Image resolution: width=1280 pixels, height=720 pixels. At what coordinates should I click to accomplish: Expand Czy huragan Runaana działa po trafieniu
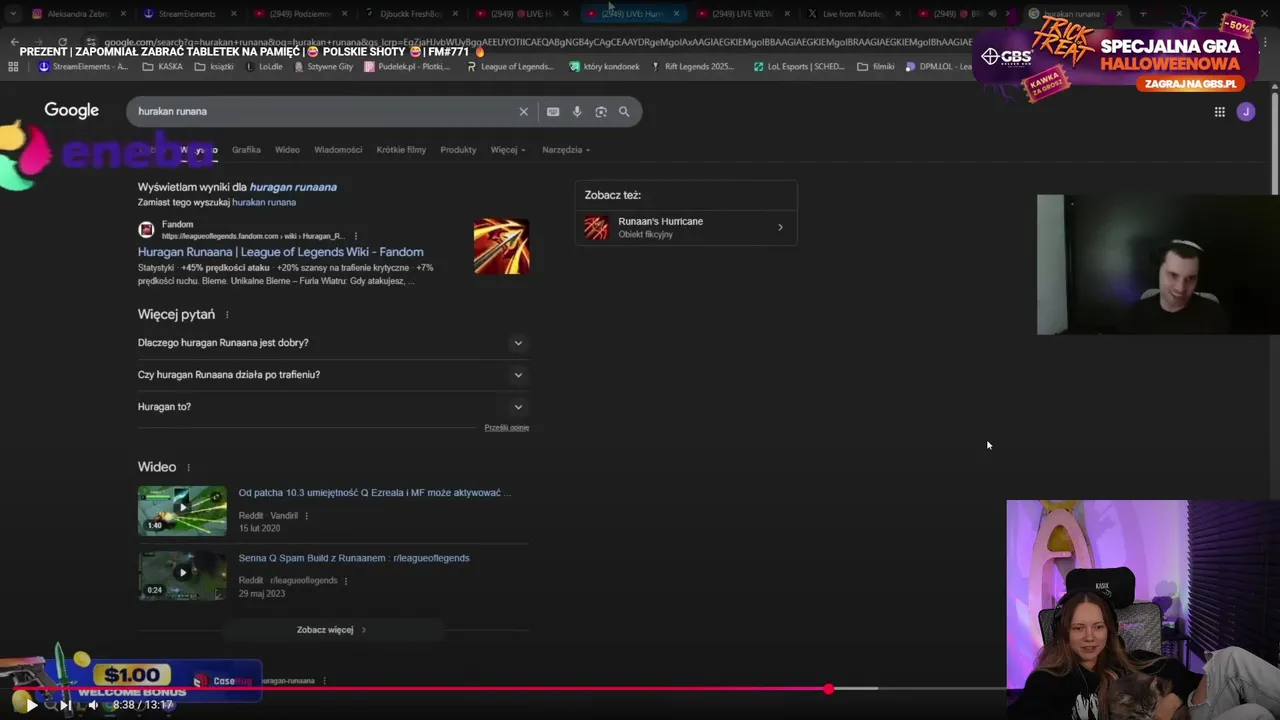pyautogui.click(x=333, y=375)
